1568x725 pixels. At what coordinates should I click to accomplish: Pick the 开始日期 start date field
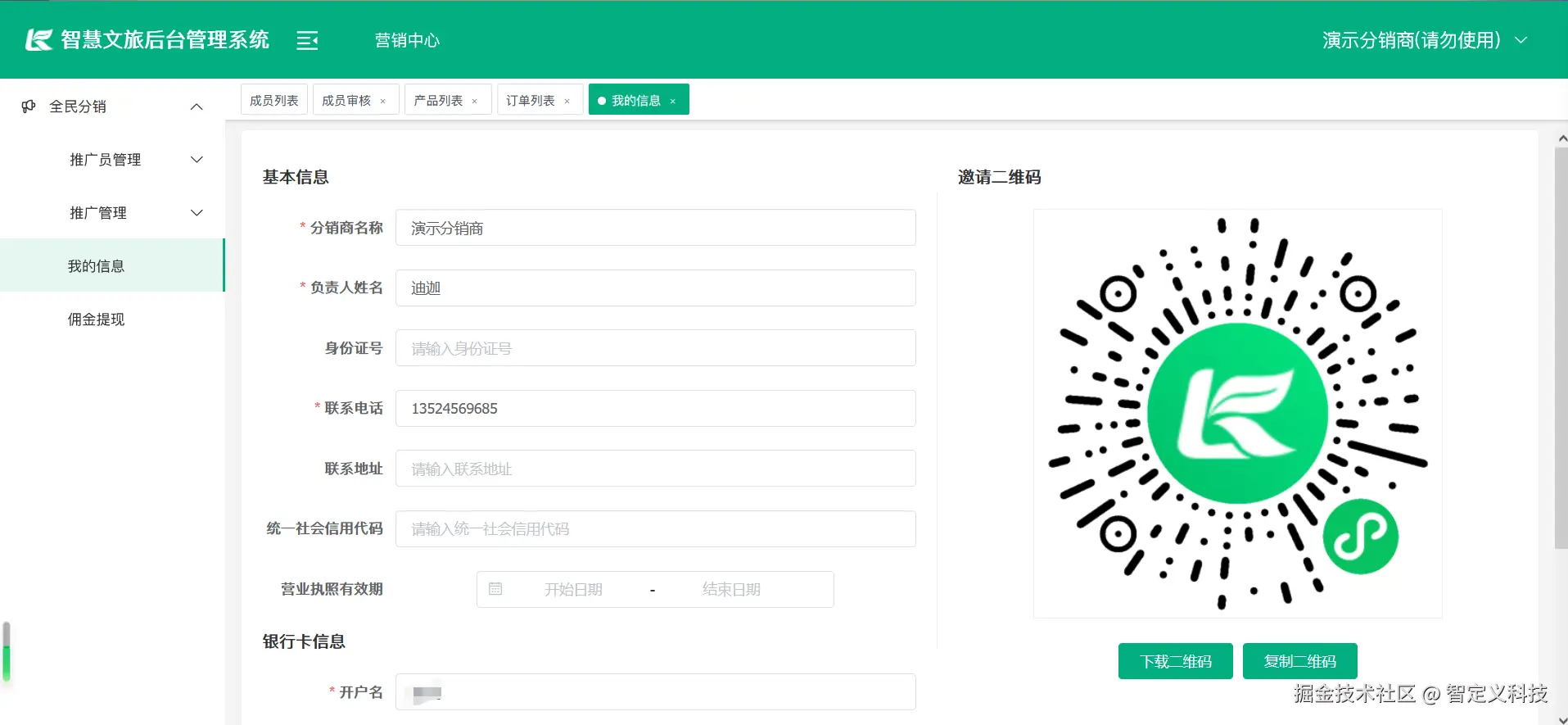point(573,589)
